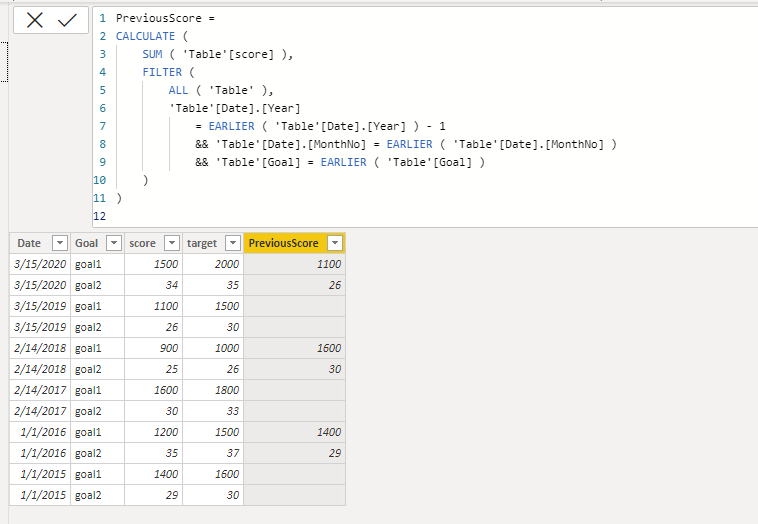Select the 3/15/2019 goal1 date cell
758x524 pixels.
40,306
